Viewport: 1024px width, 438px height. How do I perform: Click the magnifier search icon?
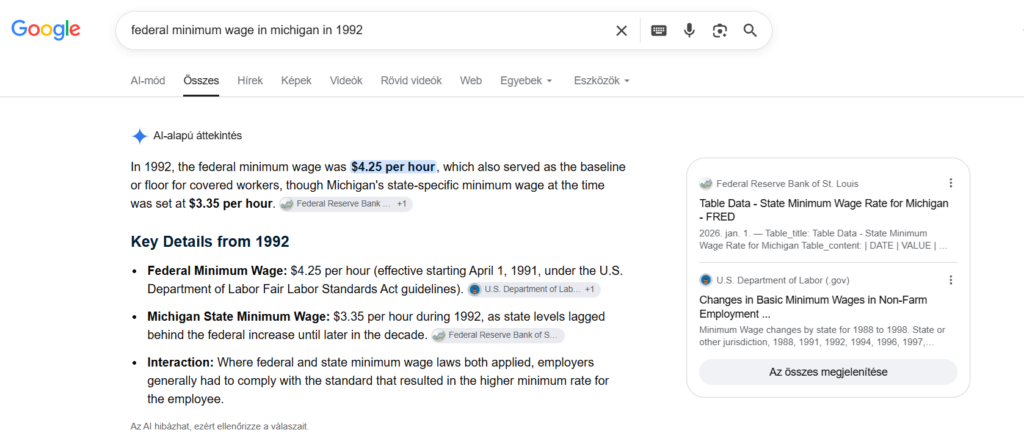(x=750, y=31)
